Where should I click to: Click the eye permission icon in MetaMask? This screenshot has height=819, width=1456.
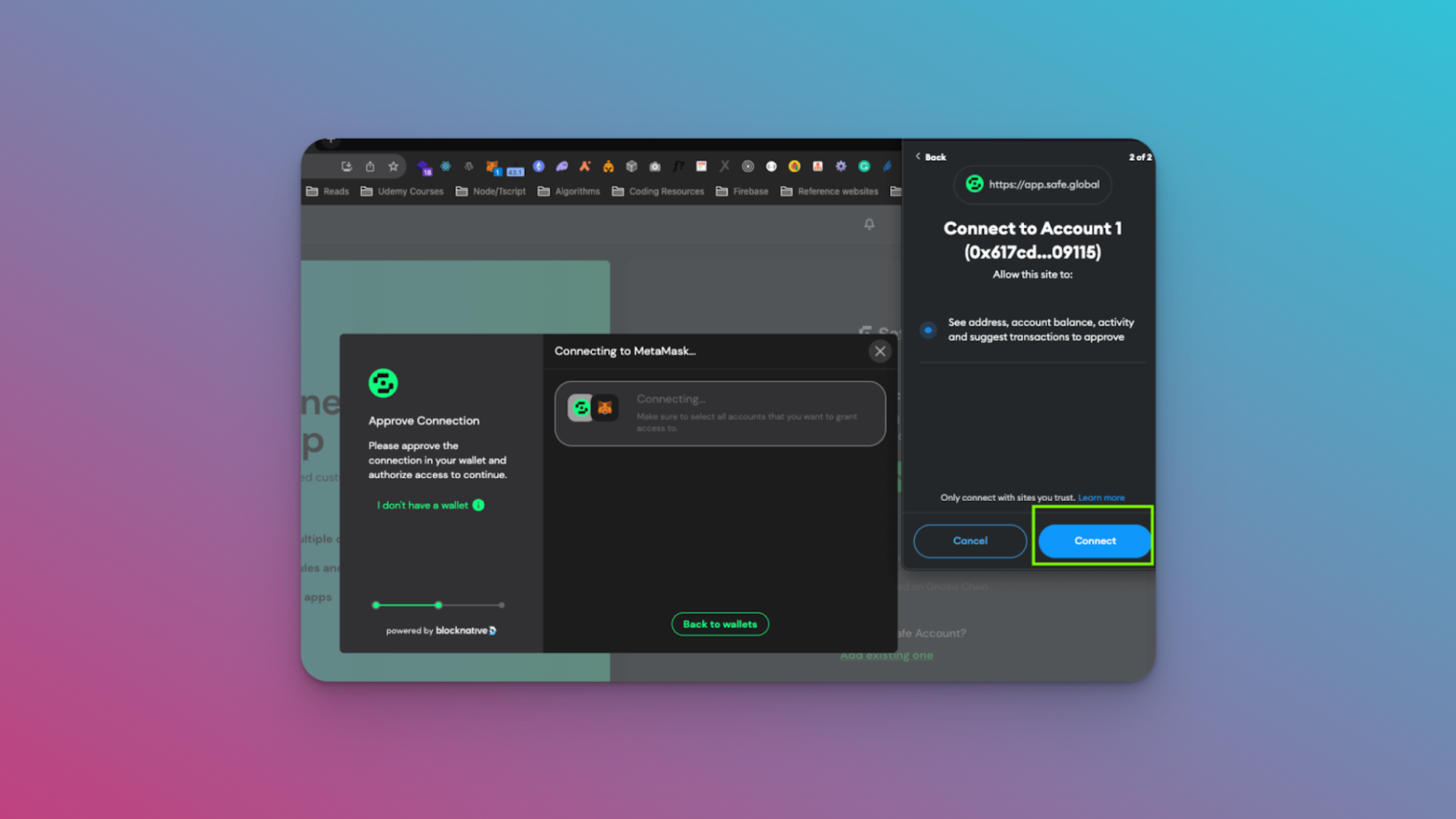928,330
